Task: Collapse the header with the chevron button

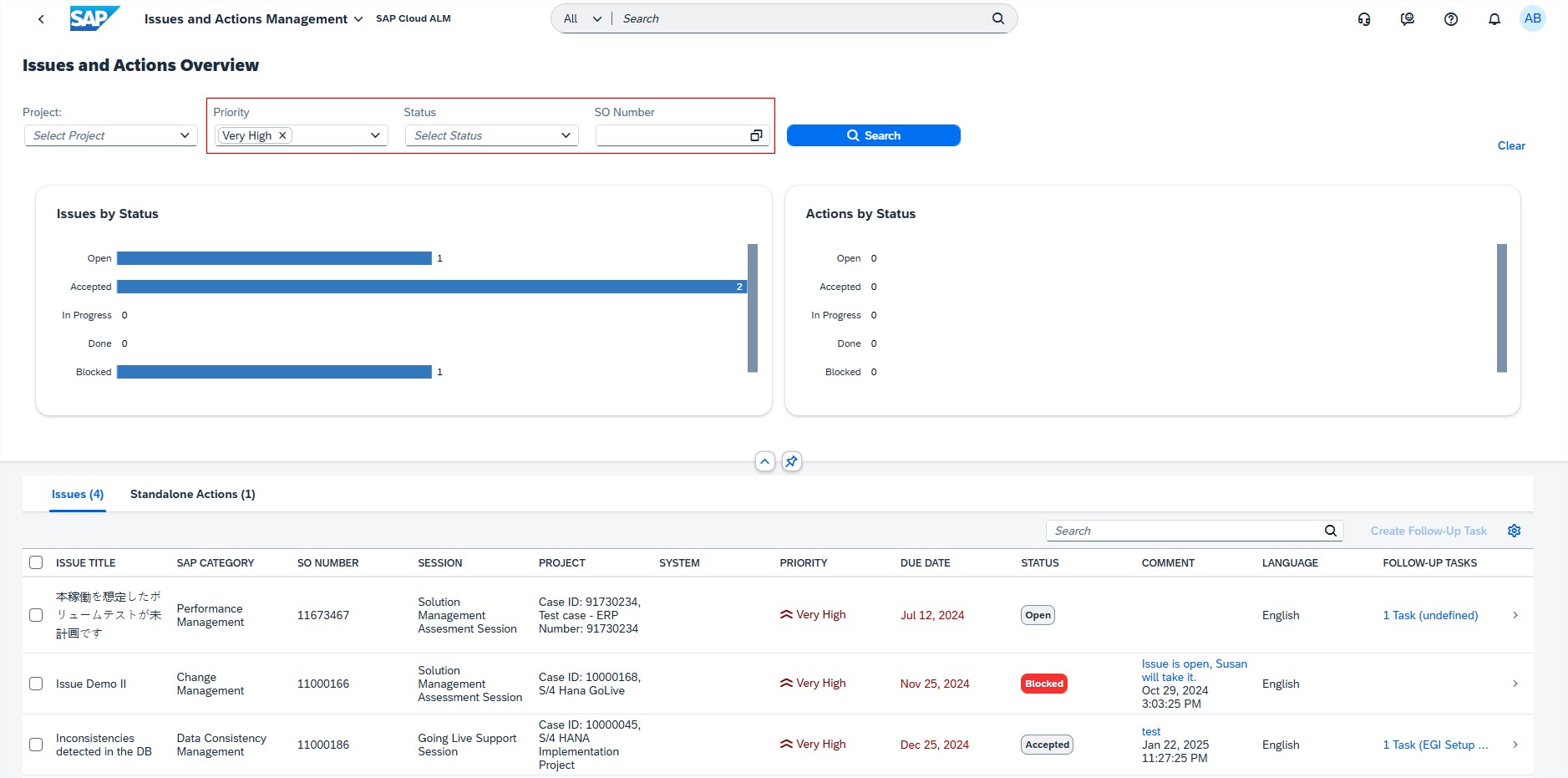Action: pyautogui.click(x=765, y=461)
